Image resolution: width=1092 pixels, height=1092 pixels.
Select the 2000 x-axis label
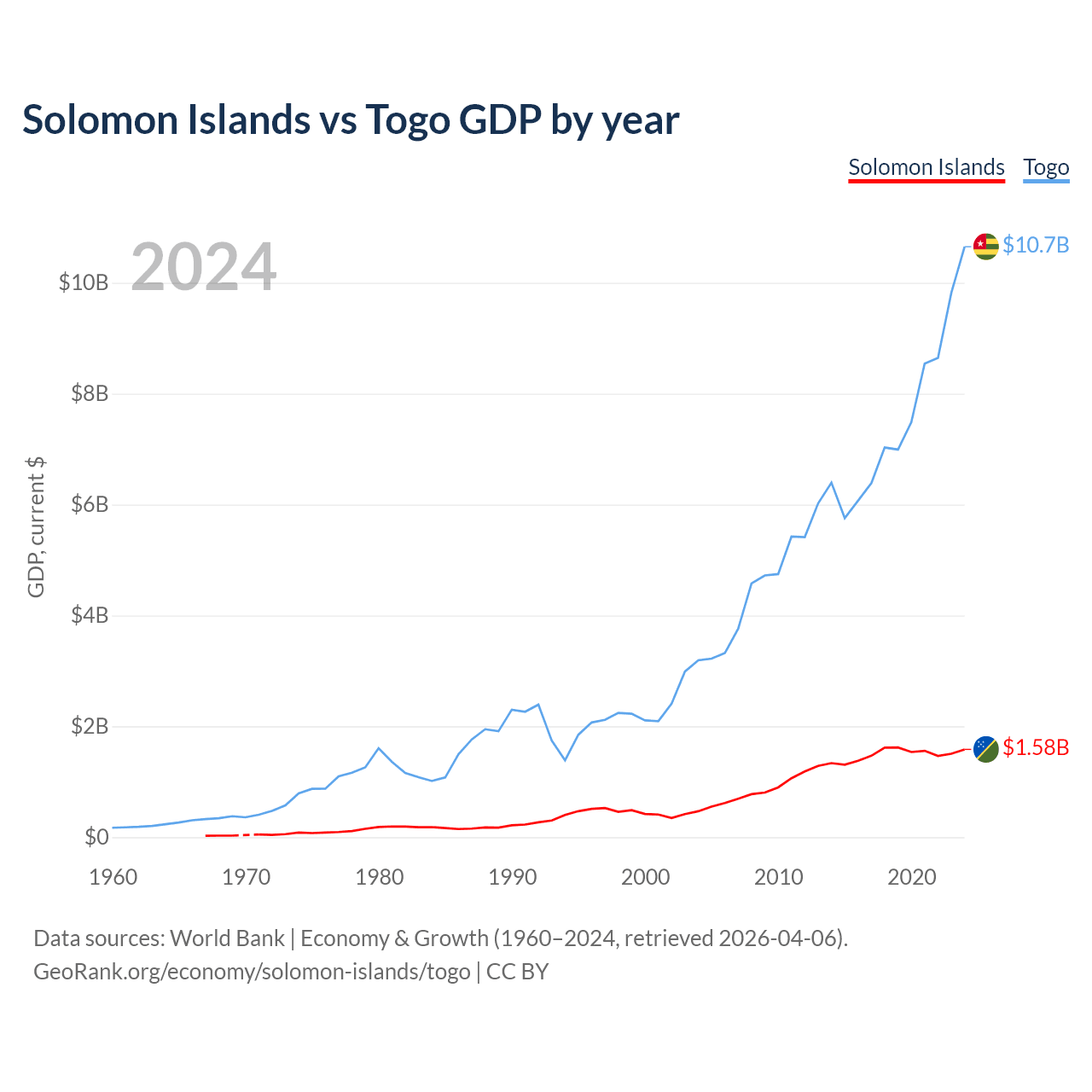646,877
